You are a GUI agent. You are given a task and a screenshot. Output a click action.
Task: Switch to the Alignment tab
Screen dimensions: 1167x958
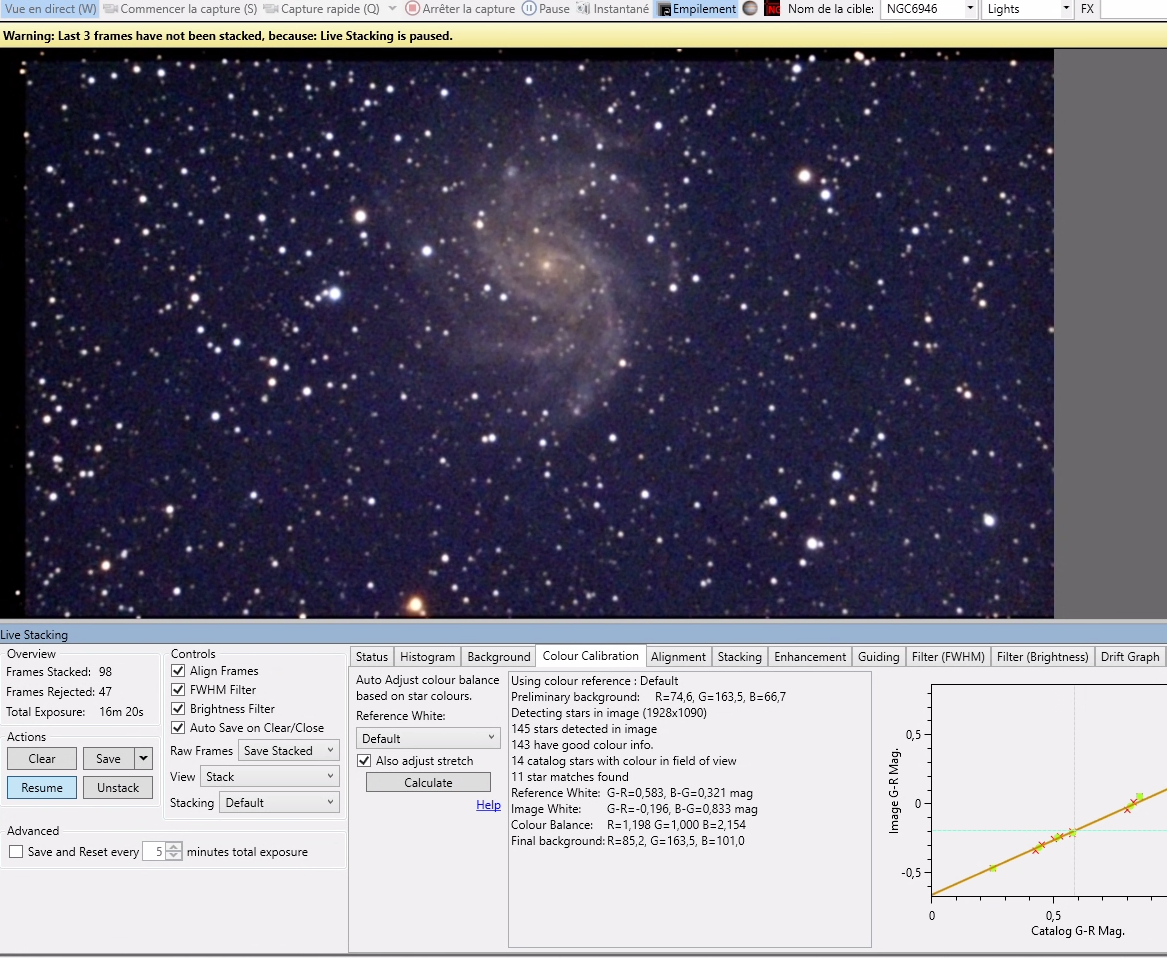678,657
